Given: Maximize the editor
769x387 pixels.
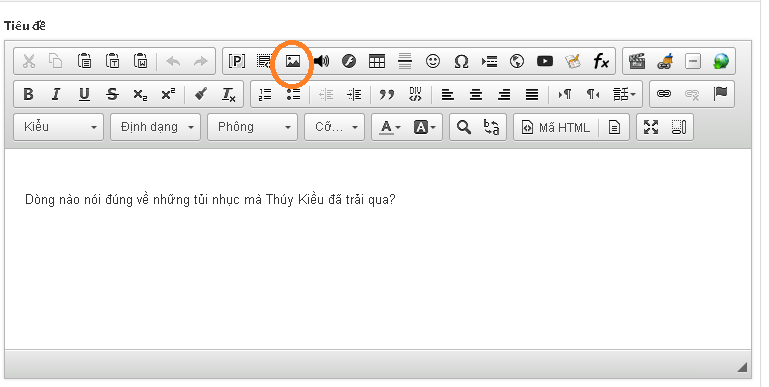Looking at the screenshot, I should tap(651, 127).
